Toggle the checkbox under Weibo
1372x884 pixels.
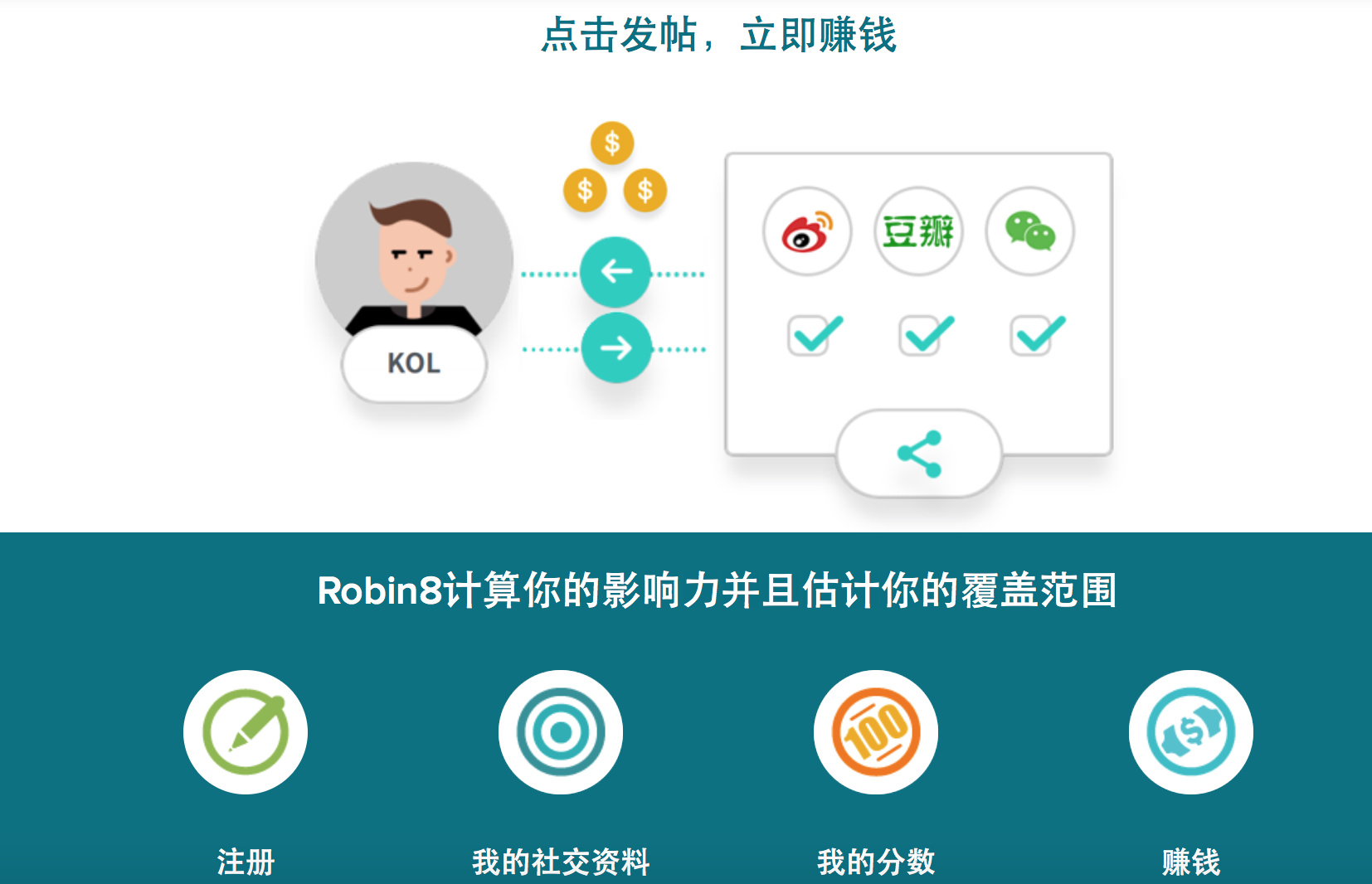tap(814, 335)
